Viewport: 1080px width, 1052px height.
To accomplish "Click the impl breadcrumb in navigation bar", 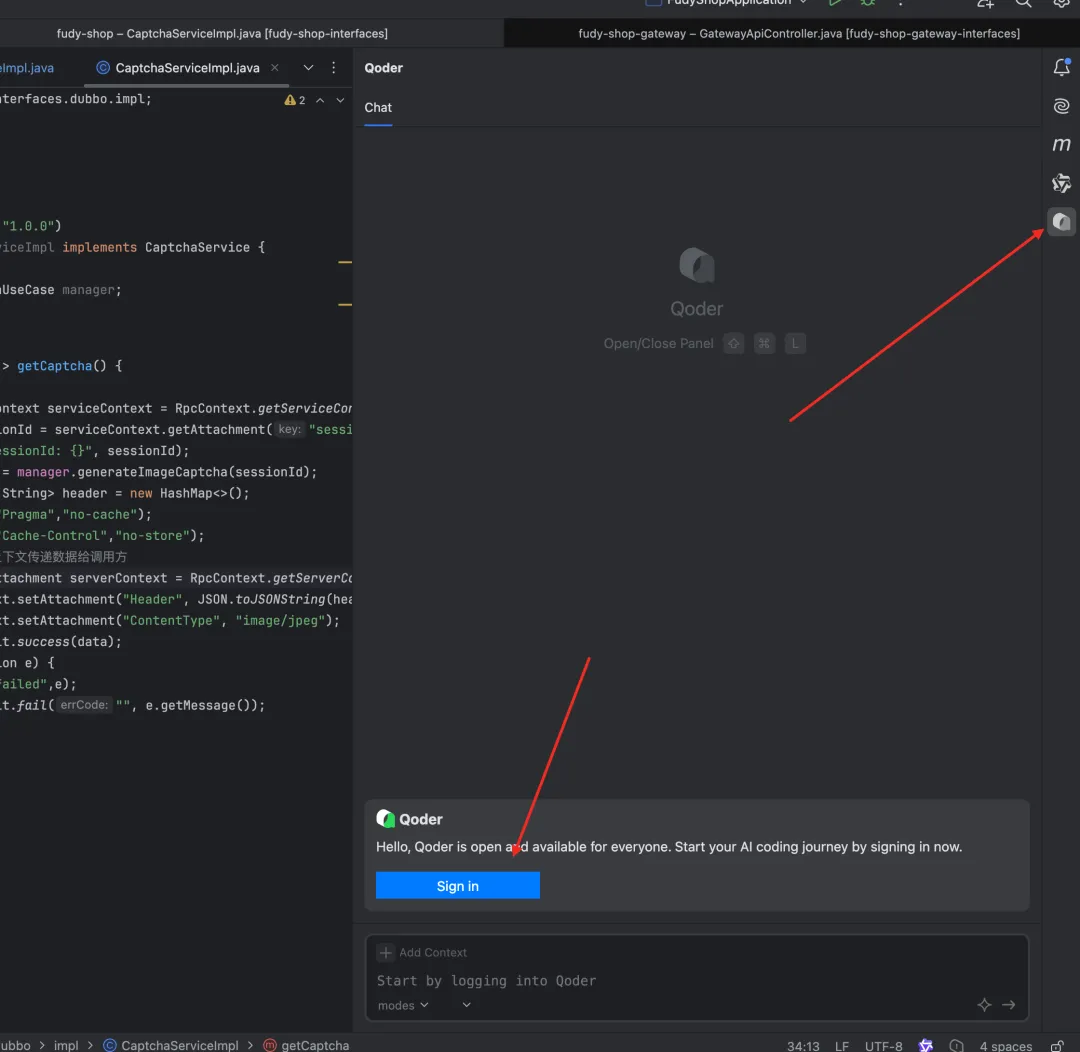I will click(66, 1045).
